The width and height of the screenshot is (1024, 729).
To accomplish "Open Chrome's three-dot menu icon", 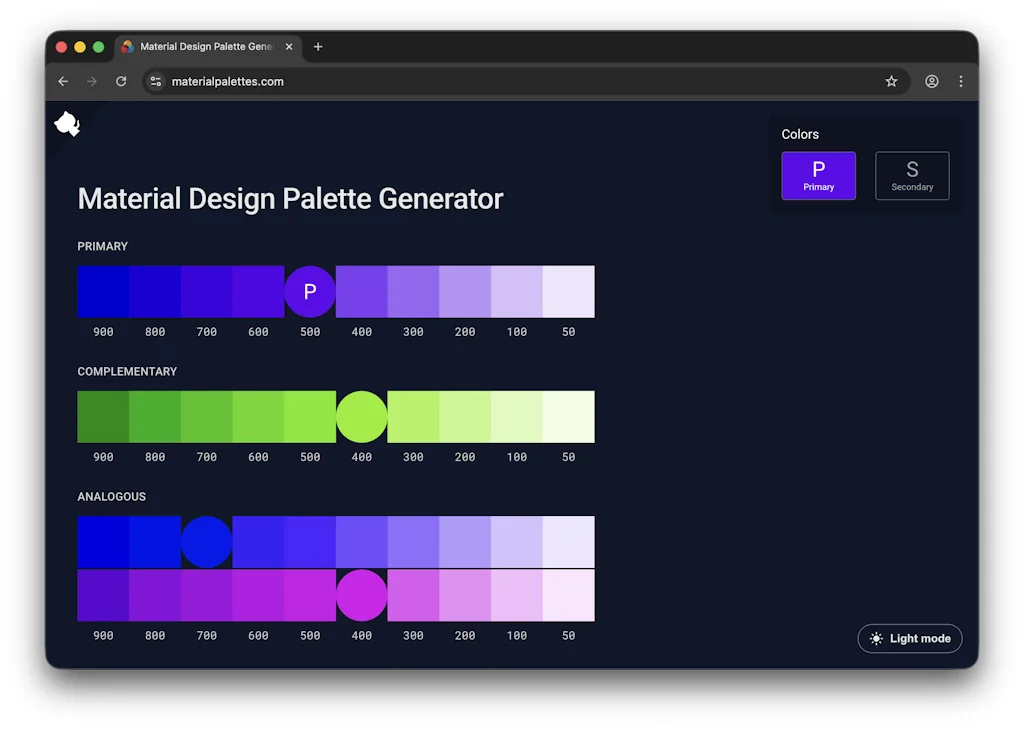I will (961, 81).
